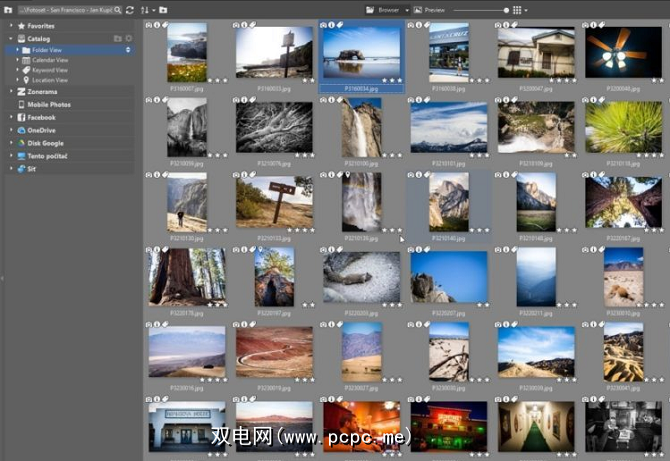This screenshot has width=670, height=461.
Task: Expand the Favorites section
Action: click(x=12, y=24)
